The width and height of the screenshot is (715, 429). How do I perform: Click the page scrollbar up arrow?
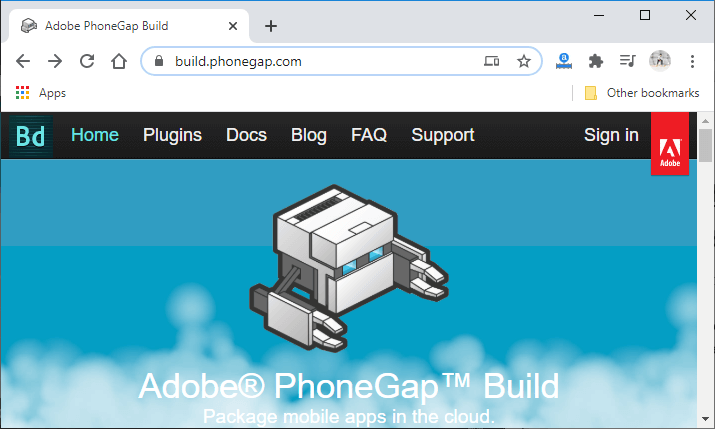click(705, 121)
